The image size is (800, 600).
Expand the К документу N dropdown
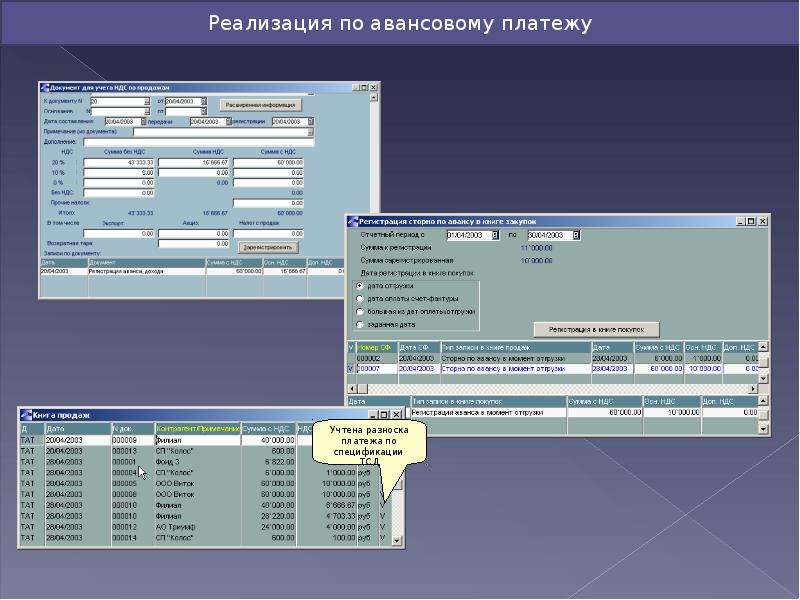(x=146, y=102)
